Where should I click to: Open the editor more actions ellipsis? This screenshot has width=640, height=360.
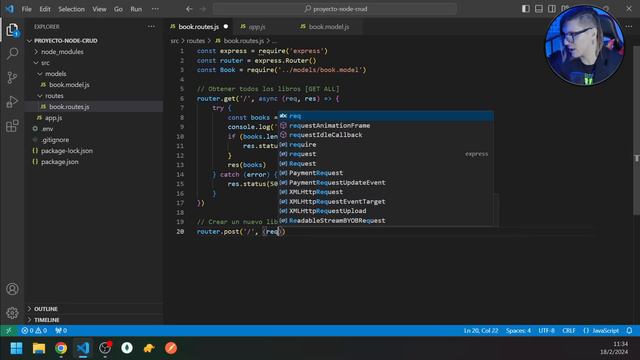click(x=629, y=27)
